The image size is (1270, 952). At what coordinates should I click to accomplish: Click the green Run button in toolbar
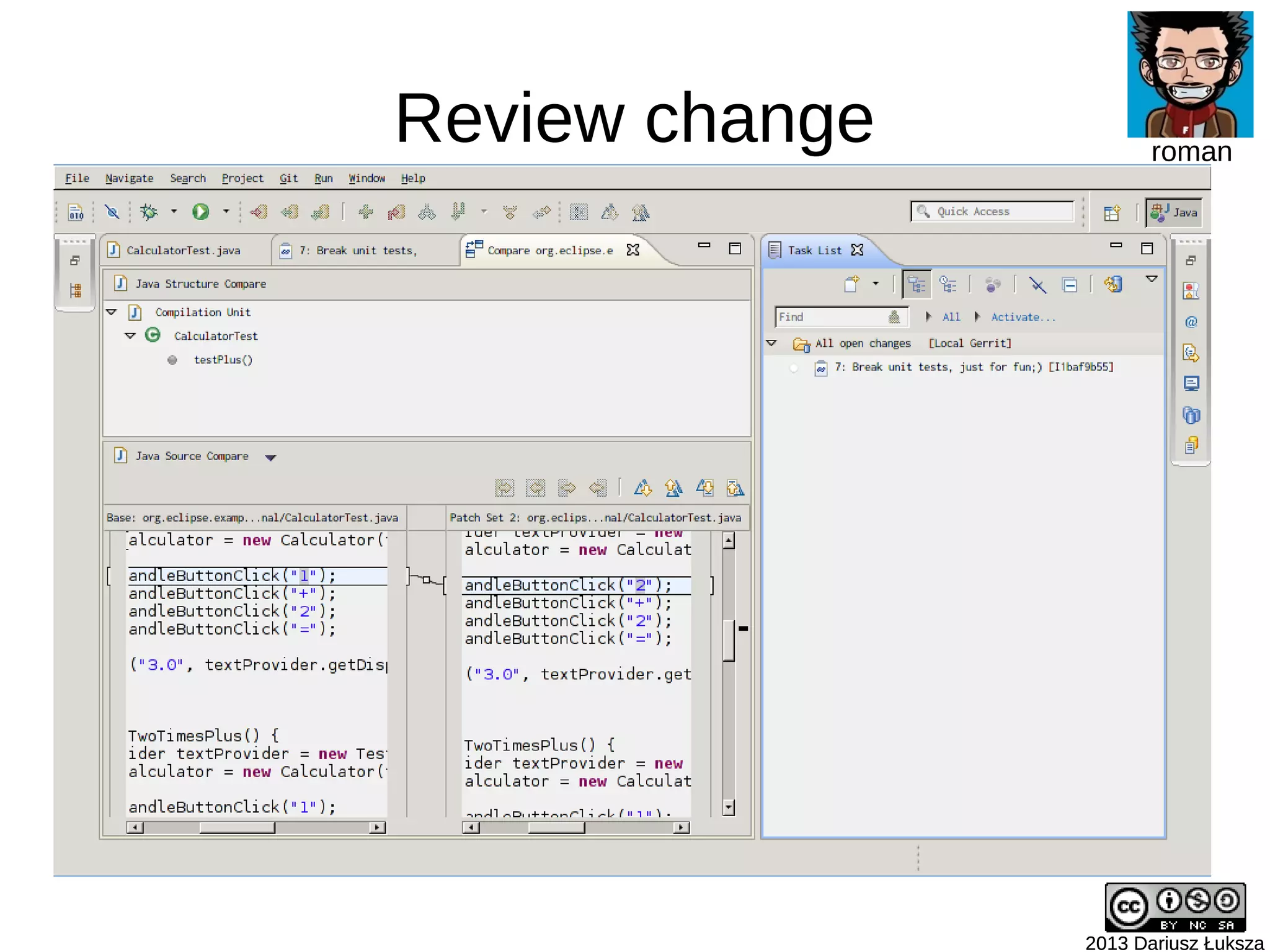200,212
